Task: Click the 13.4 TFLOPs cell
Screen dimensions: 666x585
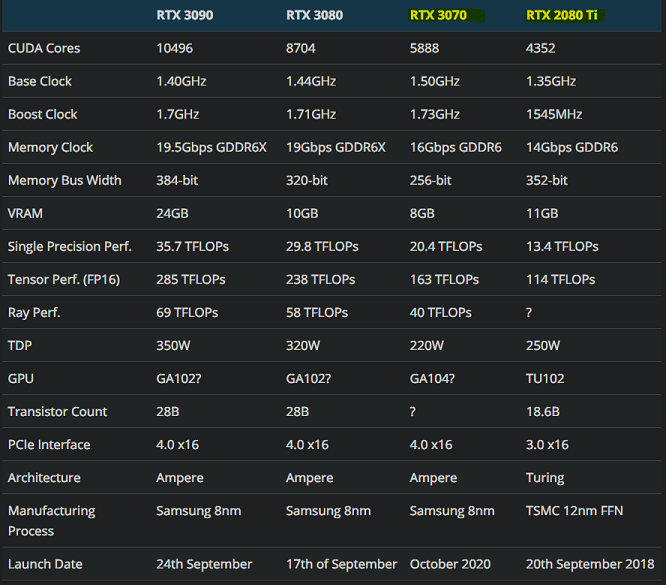Action: [562, 246]
